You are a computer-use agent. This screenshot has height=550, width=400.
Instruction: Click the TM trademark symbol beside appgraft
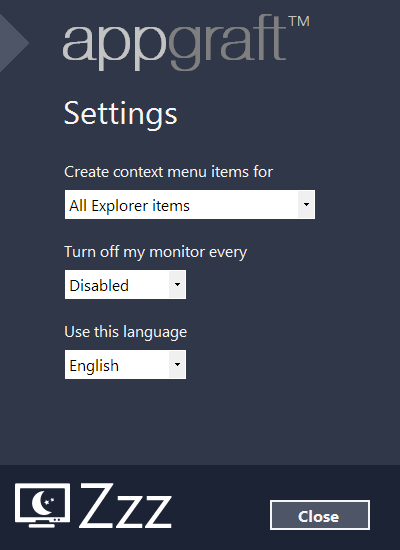coord(299,22)
